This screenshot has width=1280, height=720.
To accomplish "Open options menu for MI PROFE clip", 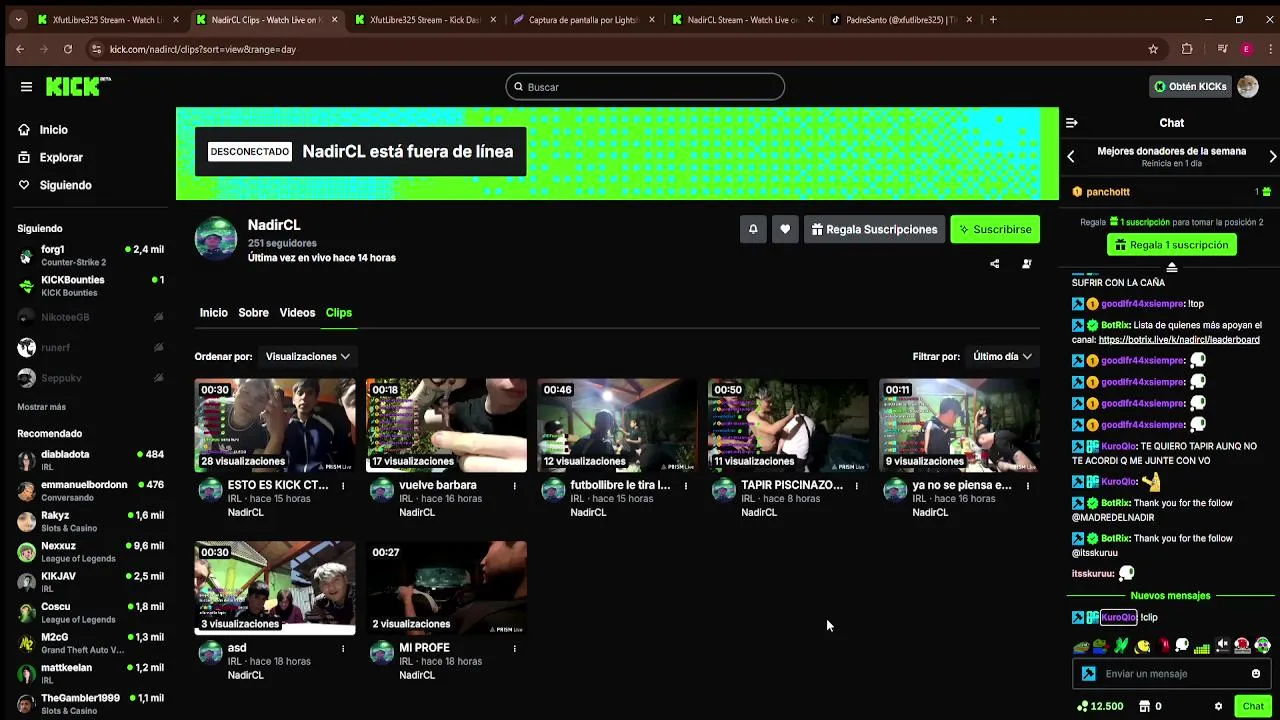I will 515,649.
